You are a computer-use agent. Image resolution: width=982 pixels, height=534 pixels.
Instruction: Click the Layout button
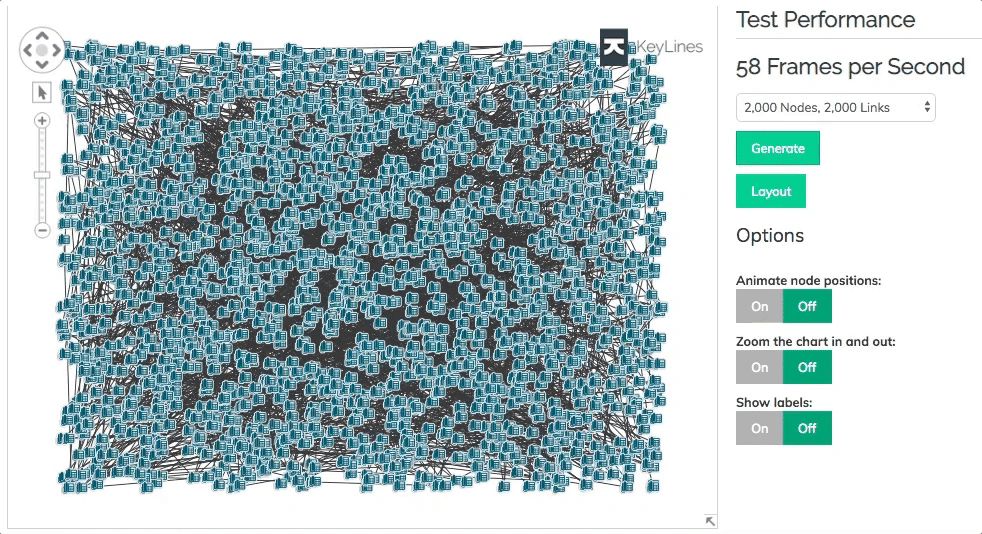click(x=771, y=192)
